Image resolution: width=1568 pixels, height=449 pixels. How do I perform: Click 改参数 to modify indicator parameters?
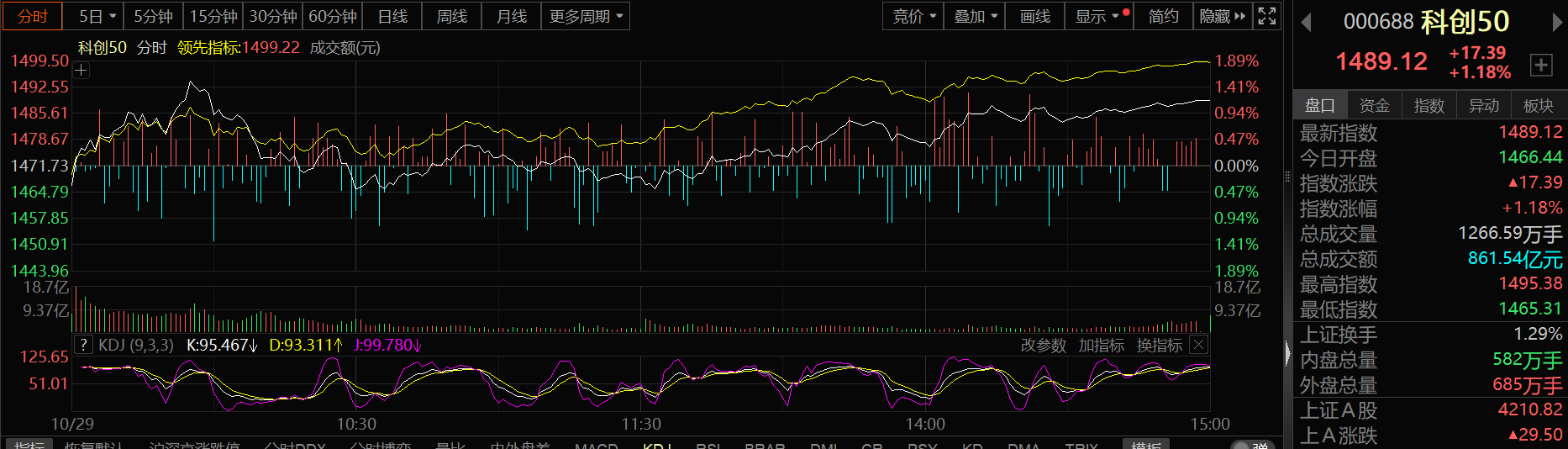pos(1043,346)
